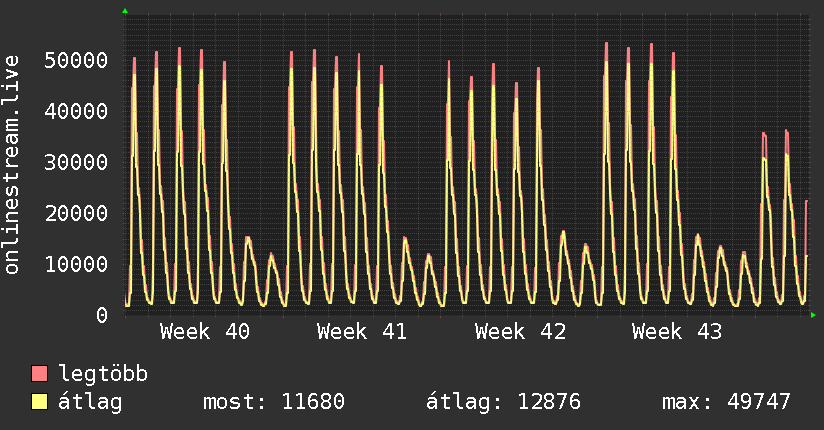Click the 30000 y-axis label
This screenshot has height=430, width=824.
click(76, 162)
